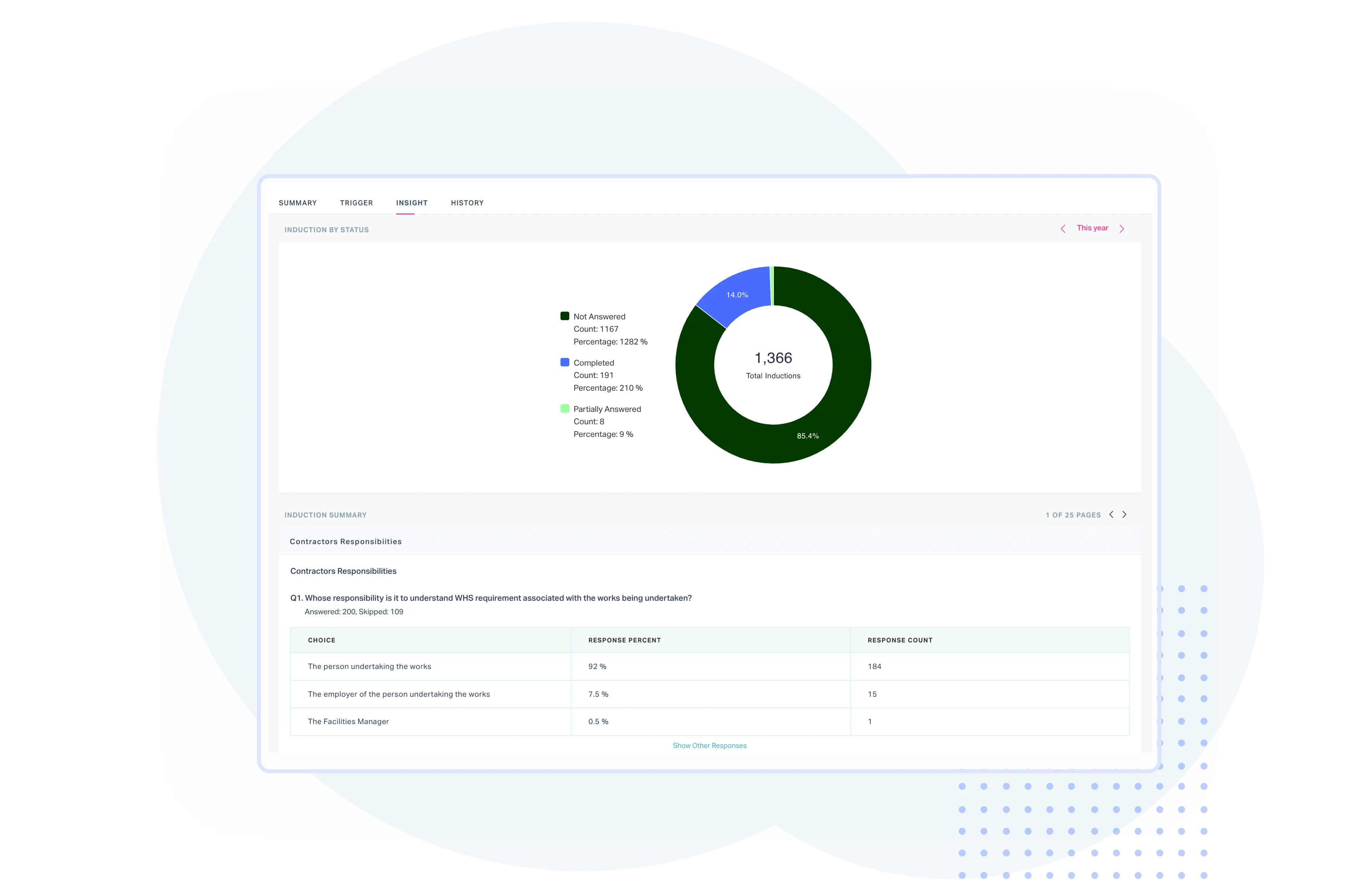
Task: Click the dark green 85.4% donut segment
Action: (808, 436)
